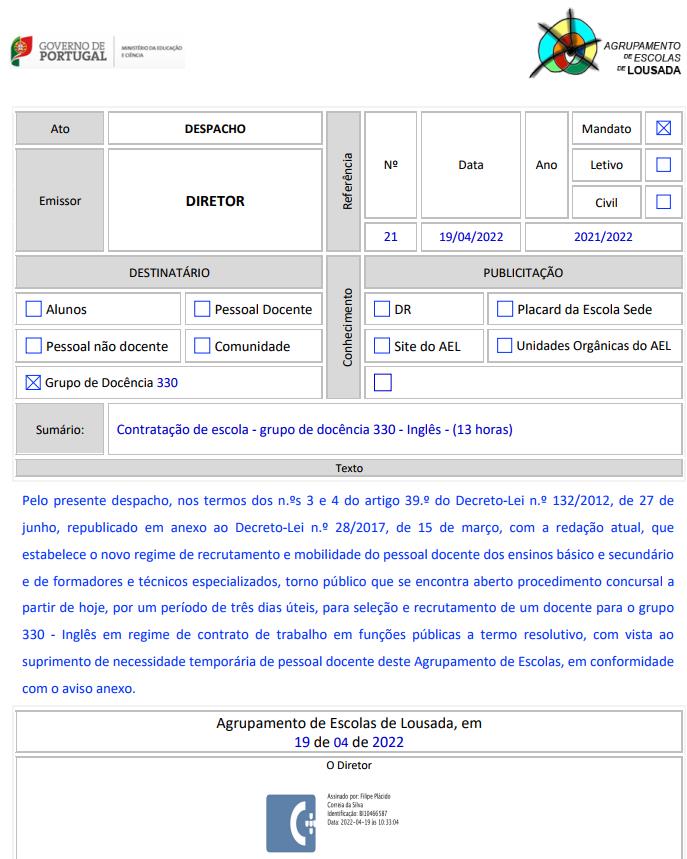The width and height of the screenshot is (687, 859).
Task: Tick the Unidades Orgânicas do AEL checkbox
Action: 504,346
